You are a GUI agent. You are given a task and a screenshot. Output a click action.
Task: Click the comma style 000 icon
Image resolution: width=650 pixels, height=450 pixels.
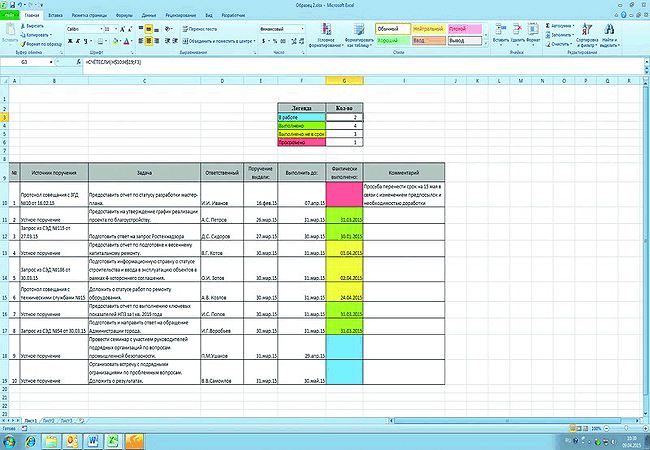coord(283,41)
